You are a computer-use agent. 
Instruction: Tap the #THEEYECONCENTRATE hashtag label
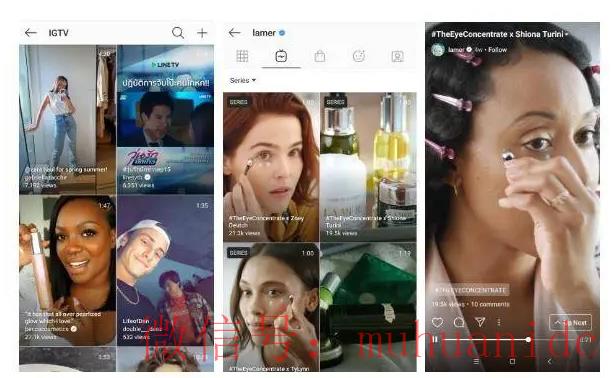click(x=470, y=290)
